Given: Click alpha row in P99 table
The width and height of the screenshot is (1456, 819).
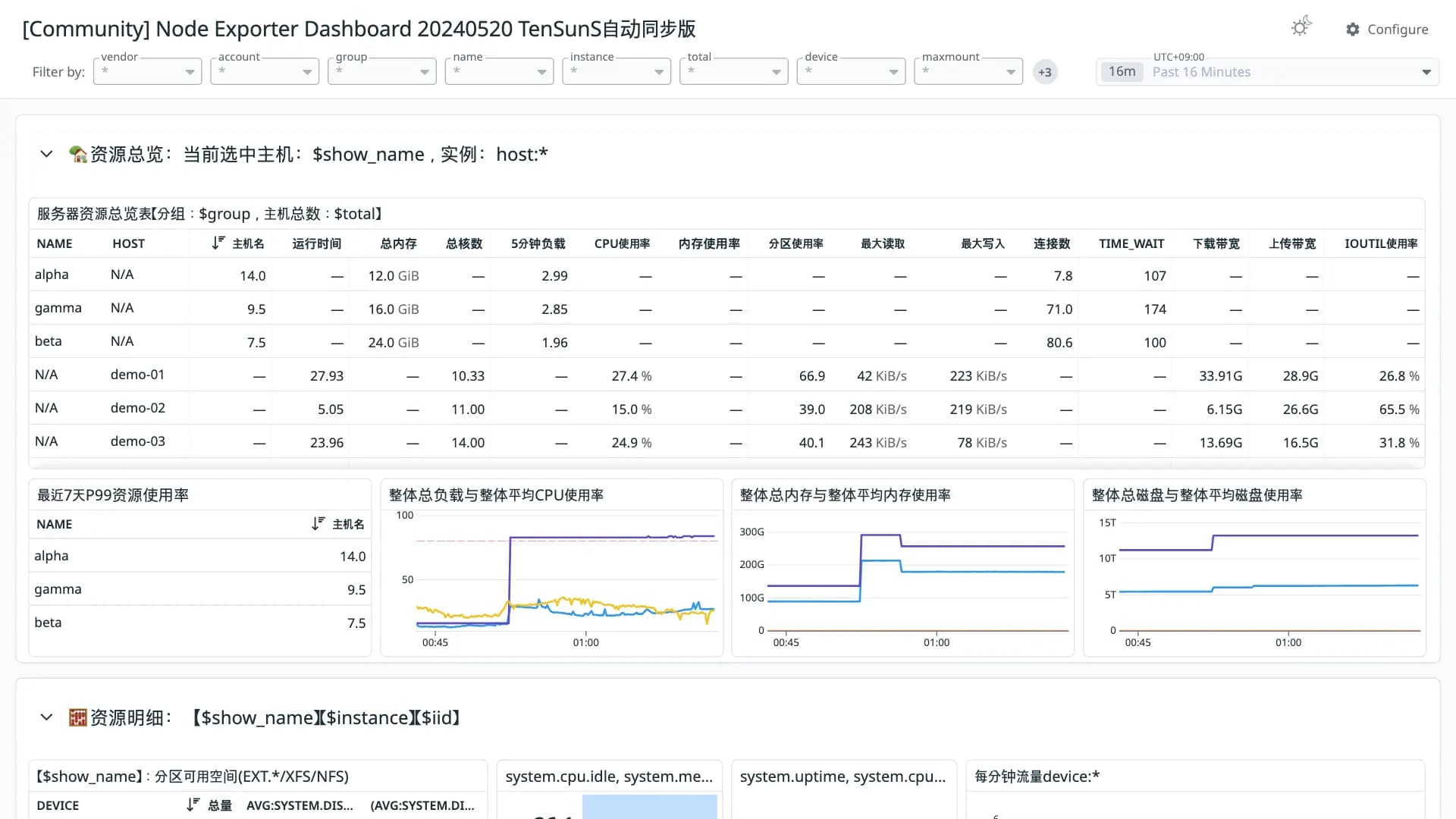Looking at the screenshot, I should pyautogui.click(x=200, y=556).
